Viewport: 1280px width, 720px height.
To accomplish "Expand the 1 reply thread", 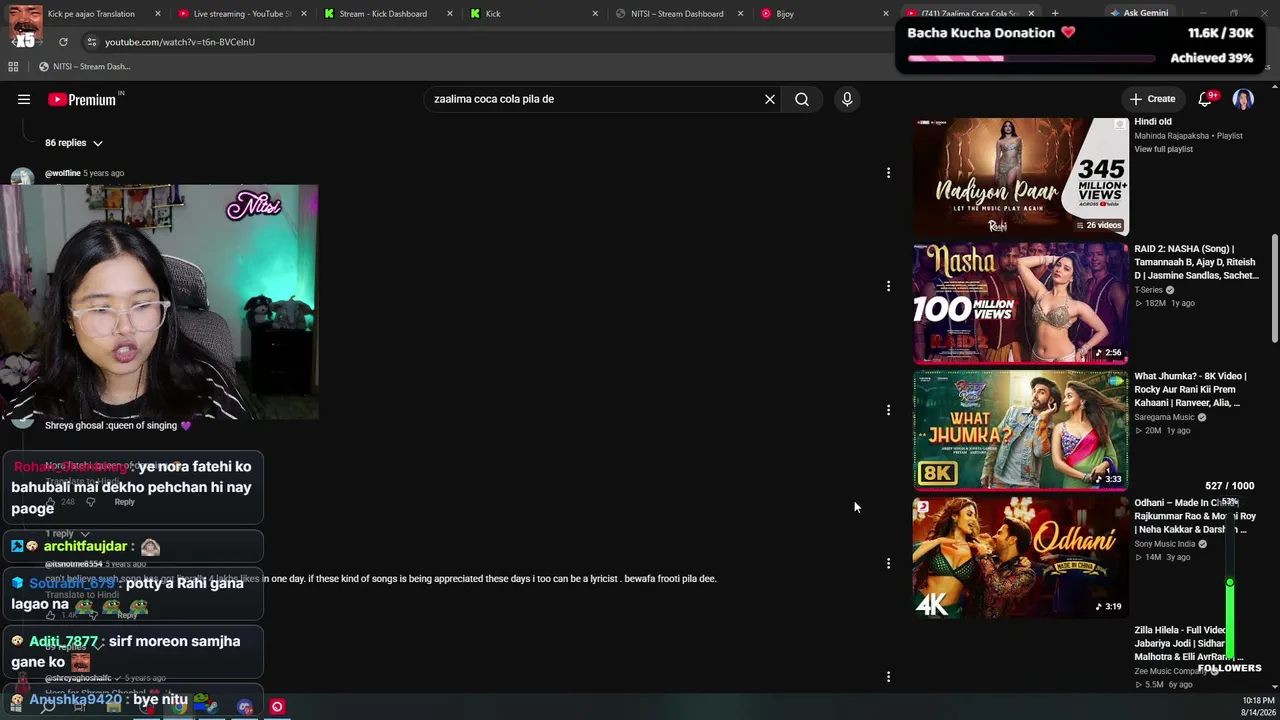I will coord(67,534).
